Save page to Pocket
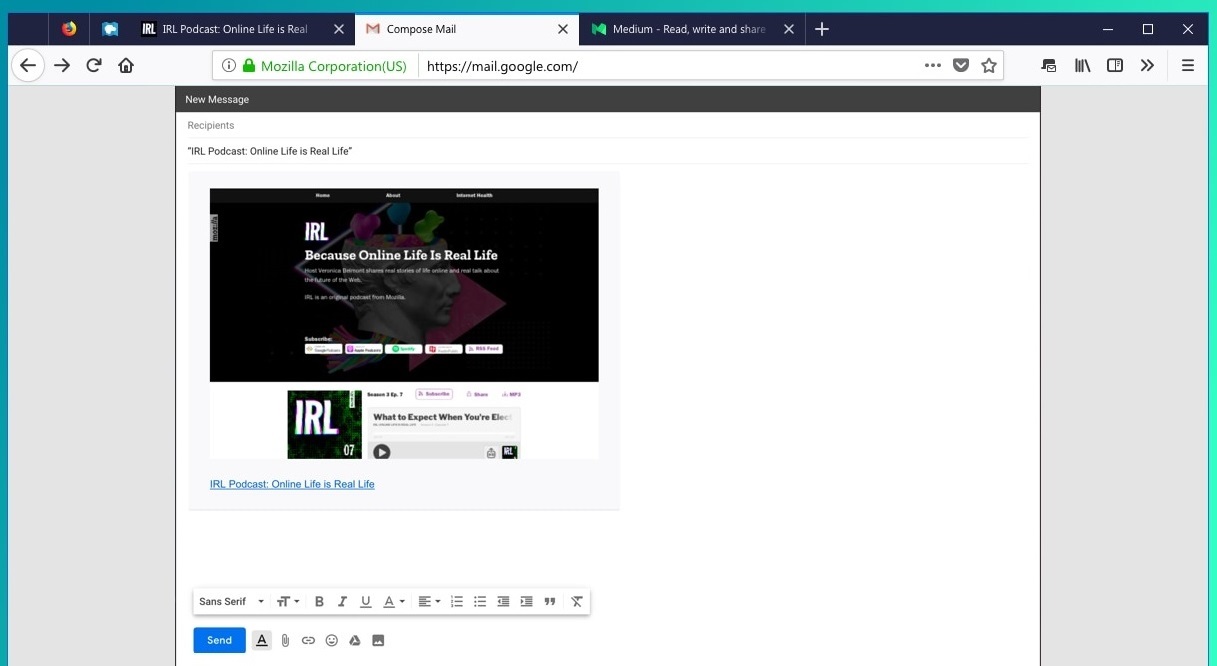The width and height of the screenshot is (1217, 666). tap(961, 66)
